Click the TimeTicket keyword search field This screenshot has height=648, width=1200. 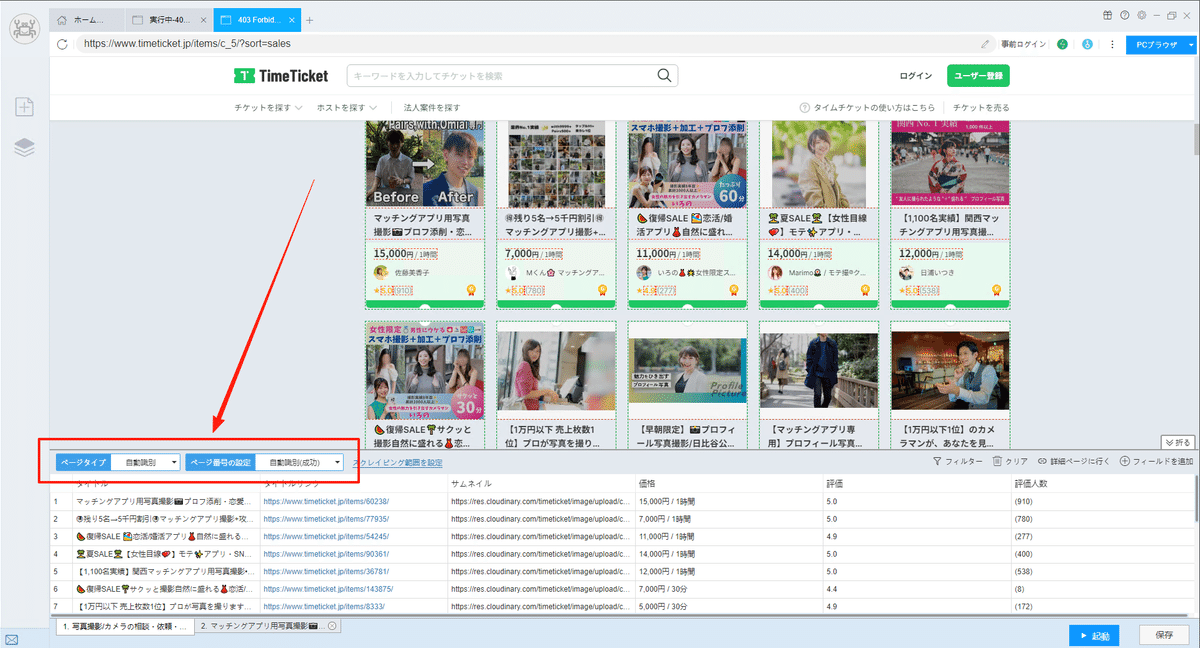(500, 76)
